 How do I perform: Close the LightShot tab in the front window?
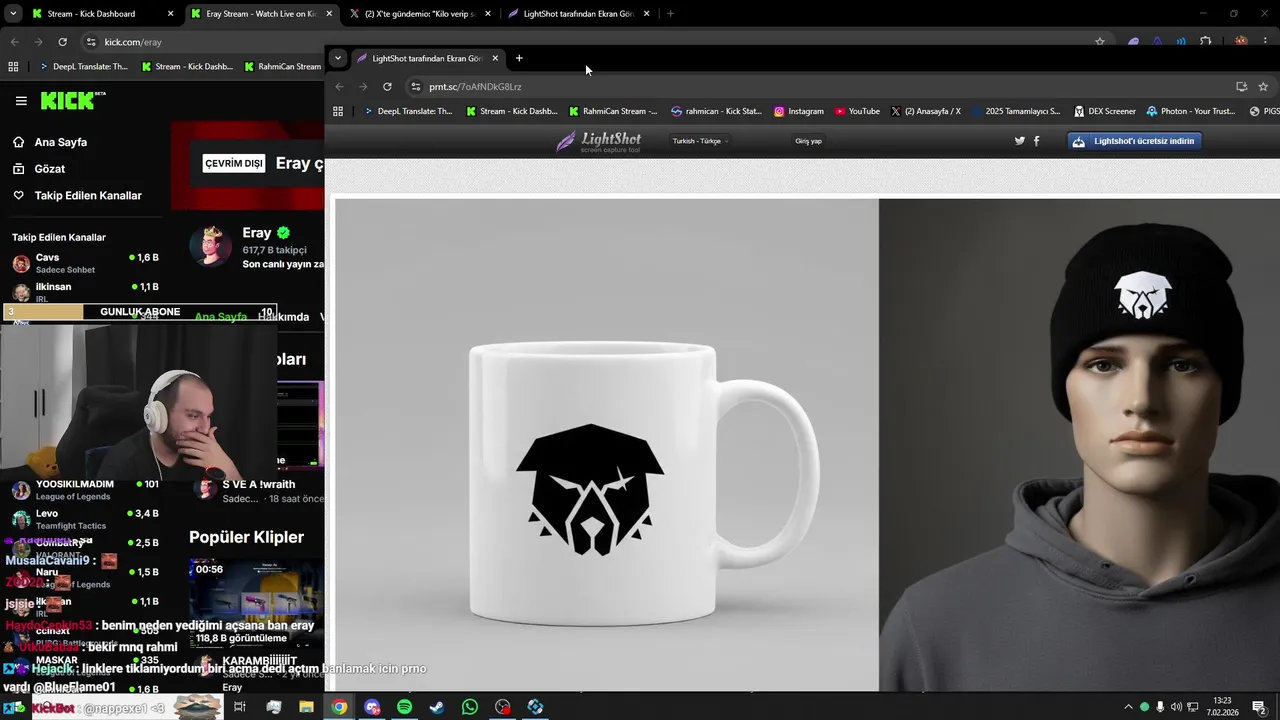(495, 58)
